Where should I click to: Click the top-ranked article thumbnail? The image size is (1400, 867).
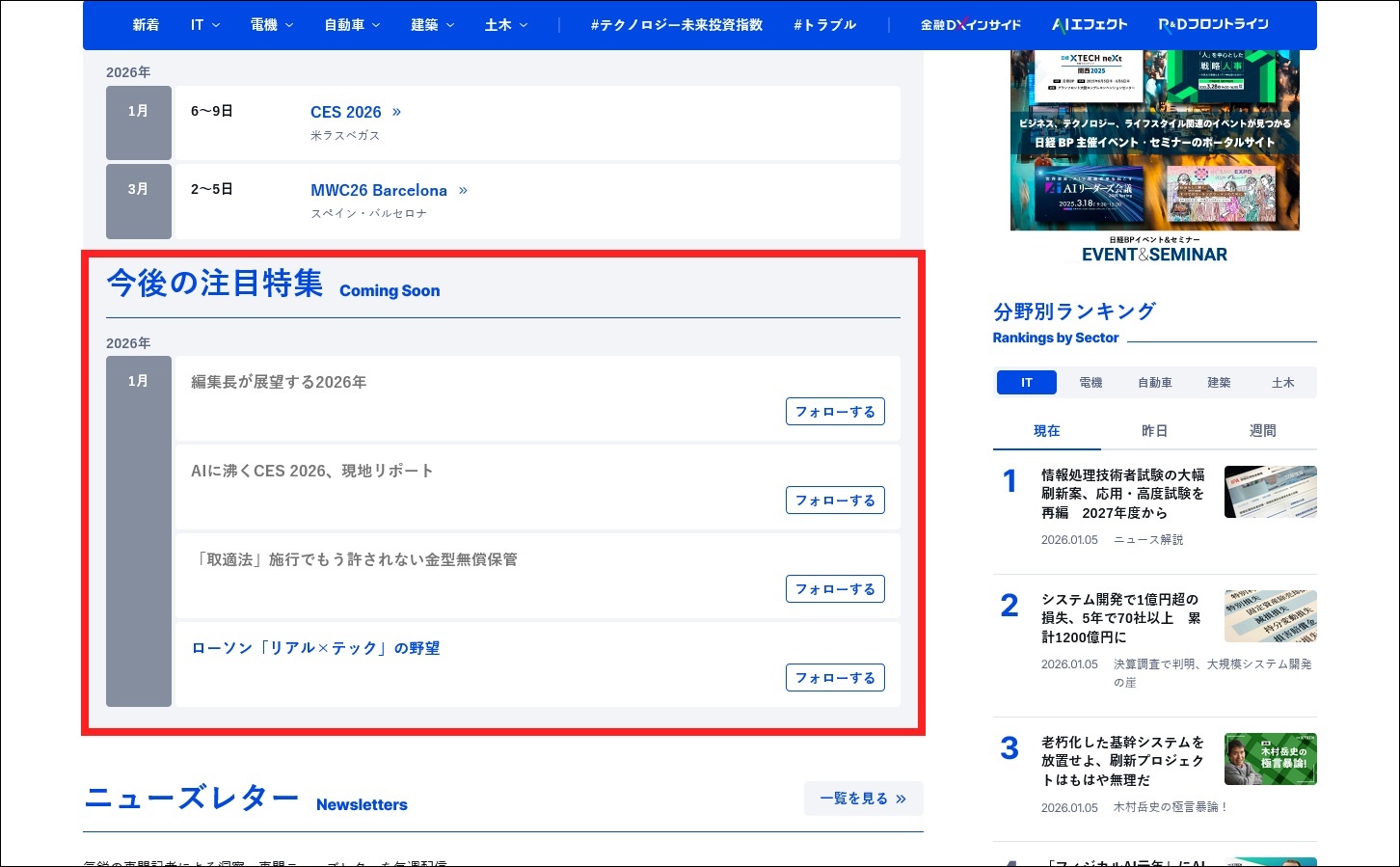click(x=1270, y=492)
